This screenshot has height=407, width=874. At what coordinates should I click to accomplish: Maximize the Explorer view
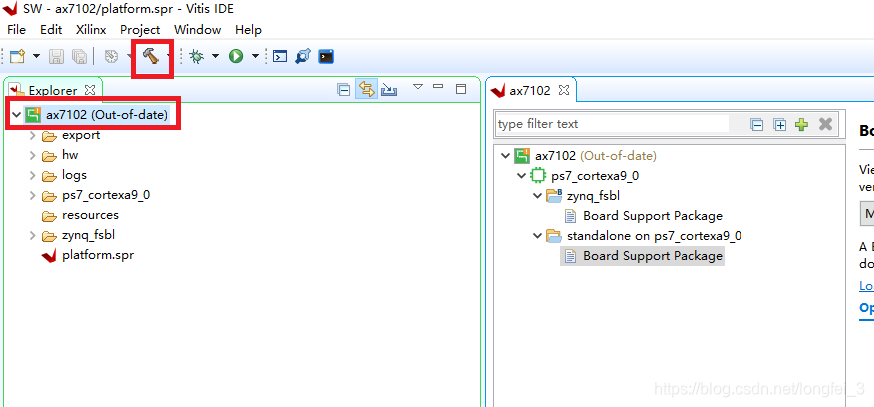pos(460,89)
